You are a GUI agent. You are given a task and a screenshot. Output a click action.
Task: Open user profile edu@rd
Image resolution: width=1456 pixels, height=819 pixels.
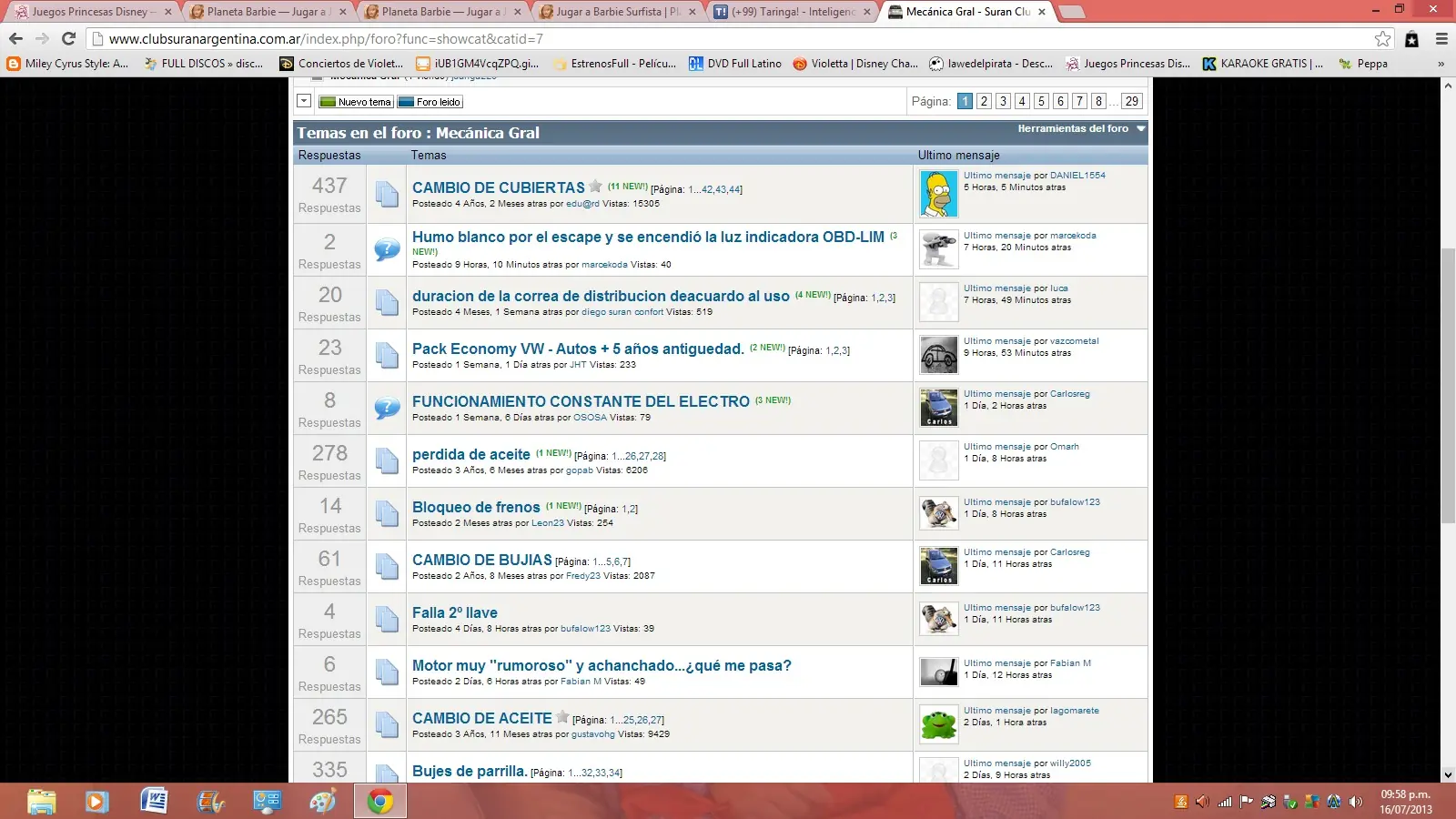[x=582, y=204]
